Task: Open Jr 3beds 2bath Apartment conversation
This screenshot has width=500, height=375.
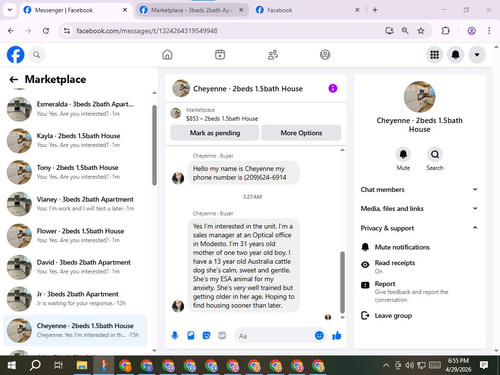Action: pyautogui.click(x=76, y=299)
